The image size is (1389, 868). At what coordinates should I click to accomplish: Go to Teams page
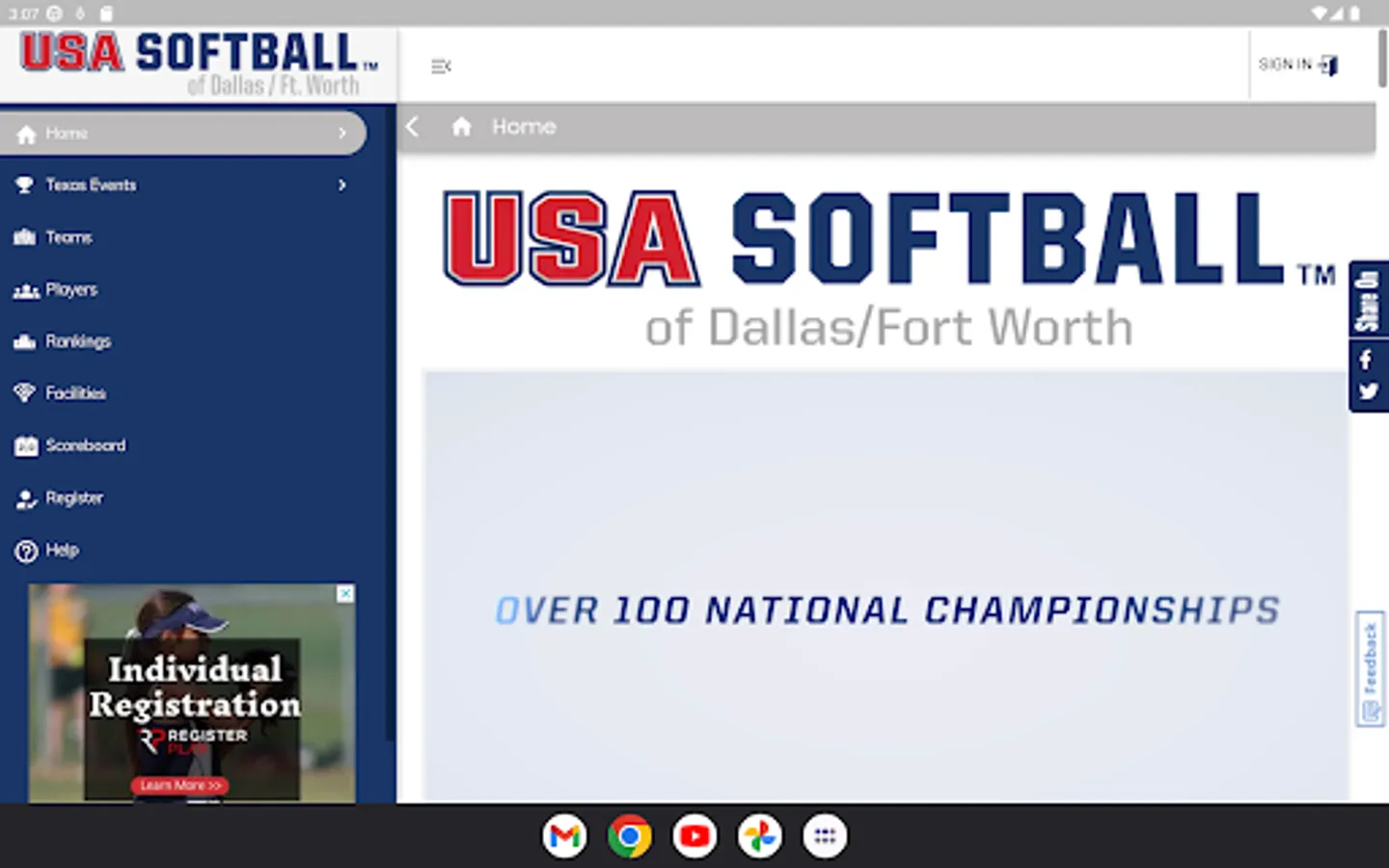(x=182, y=237)
